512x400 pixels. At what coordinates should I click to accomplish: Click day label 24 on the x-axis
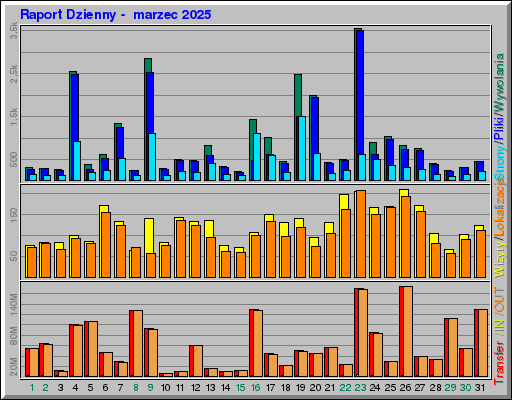pyautogui.click(x=375, y=388)
